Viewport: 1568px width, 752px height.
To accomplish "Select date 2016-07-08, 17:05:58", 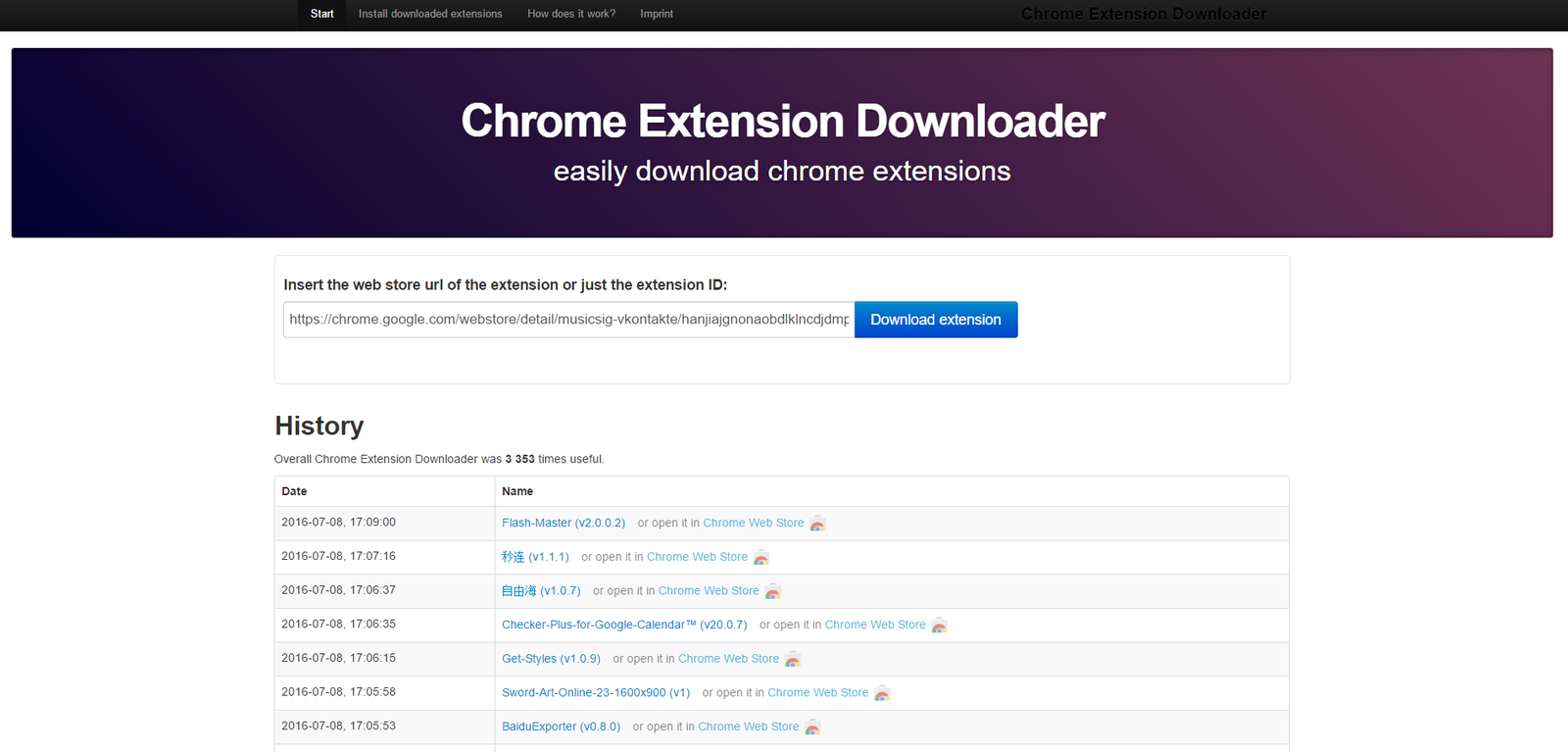I will pos(338,692).
